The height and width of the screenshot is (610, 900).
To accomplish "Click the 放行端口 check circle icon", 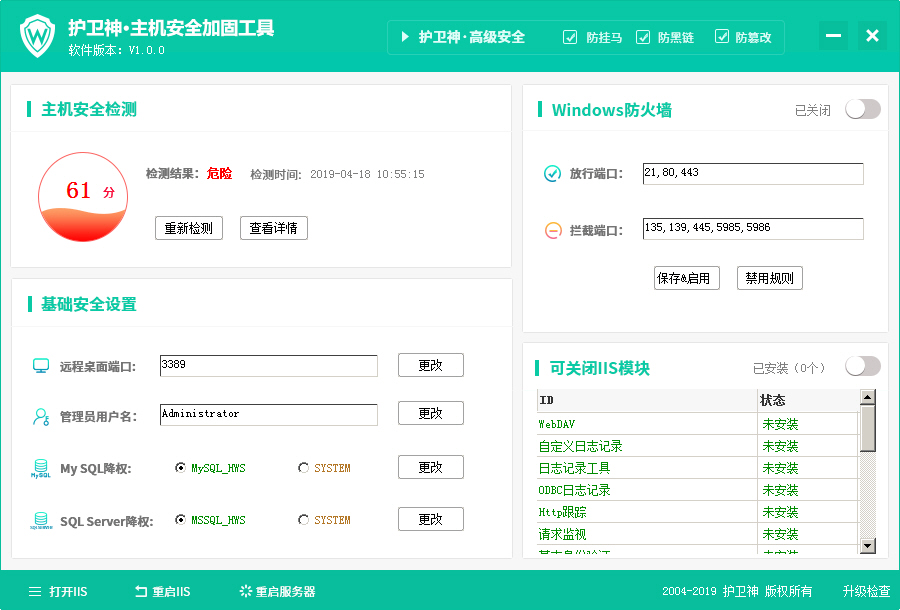I will tap(552, 173).
